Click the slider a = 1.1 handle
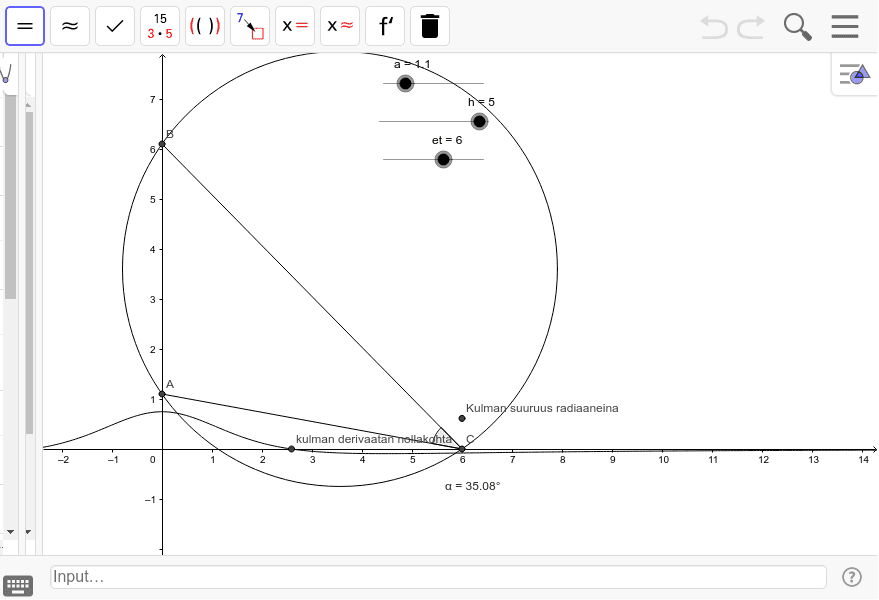Viewport: 879px width, 600px height. pyautogui.click(x=405, y=84)
